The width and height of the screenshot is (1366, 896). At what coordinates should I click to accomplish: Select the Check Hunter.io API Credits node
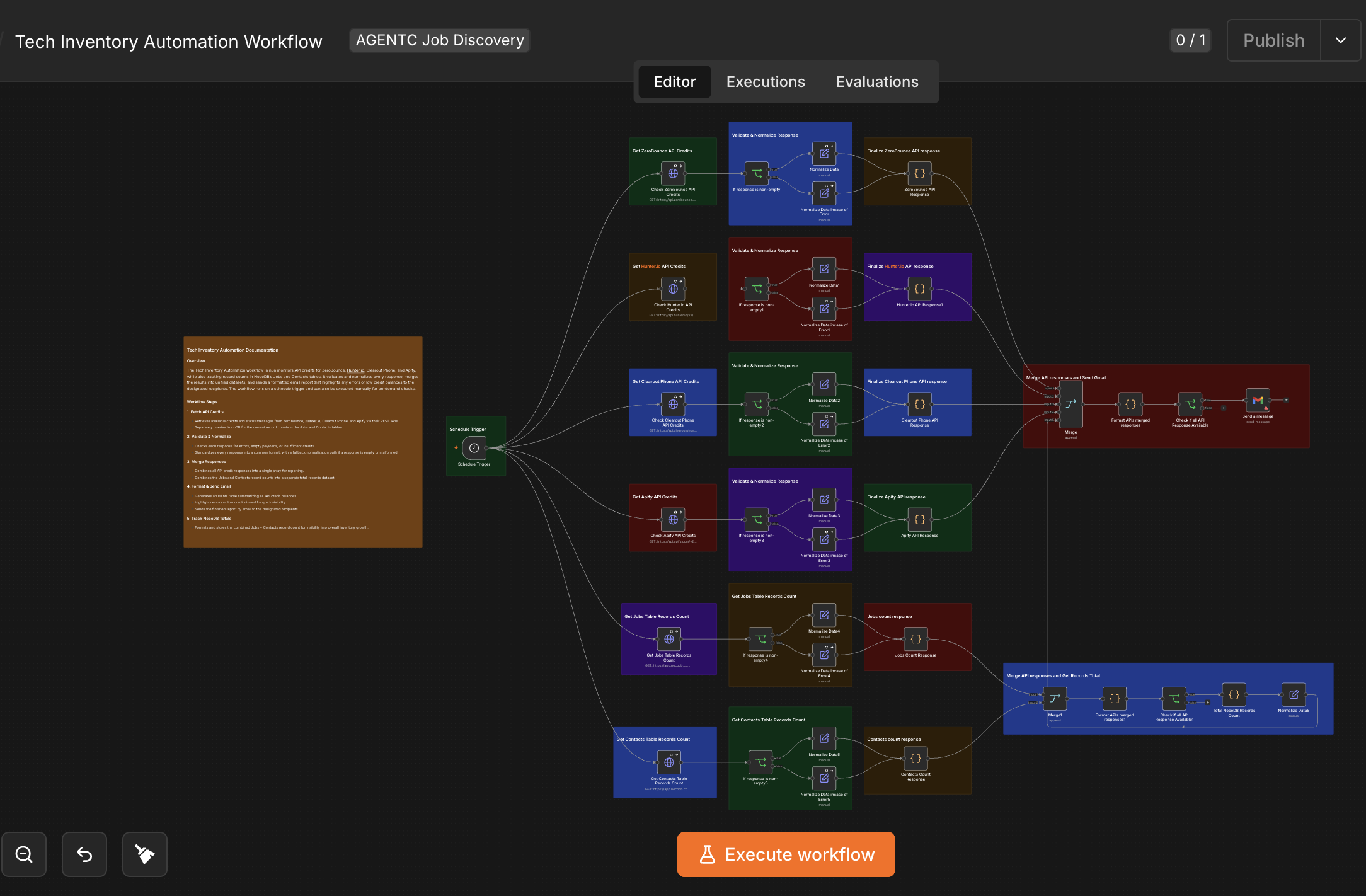pos(673,289)
